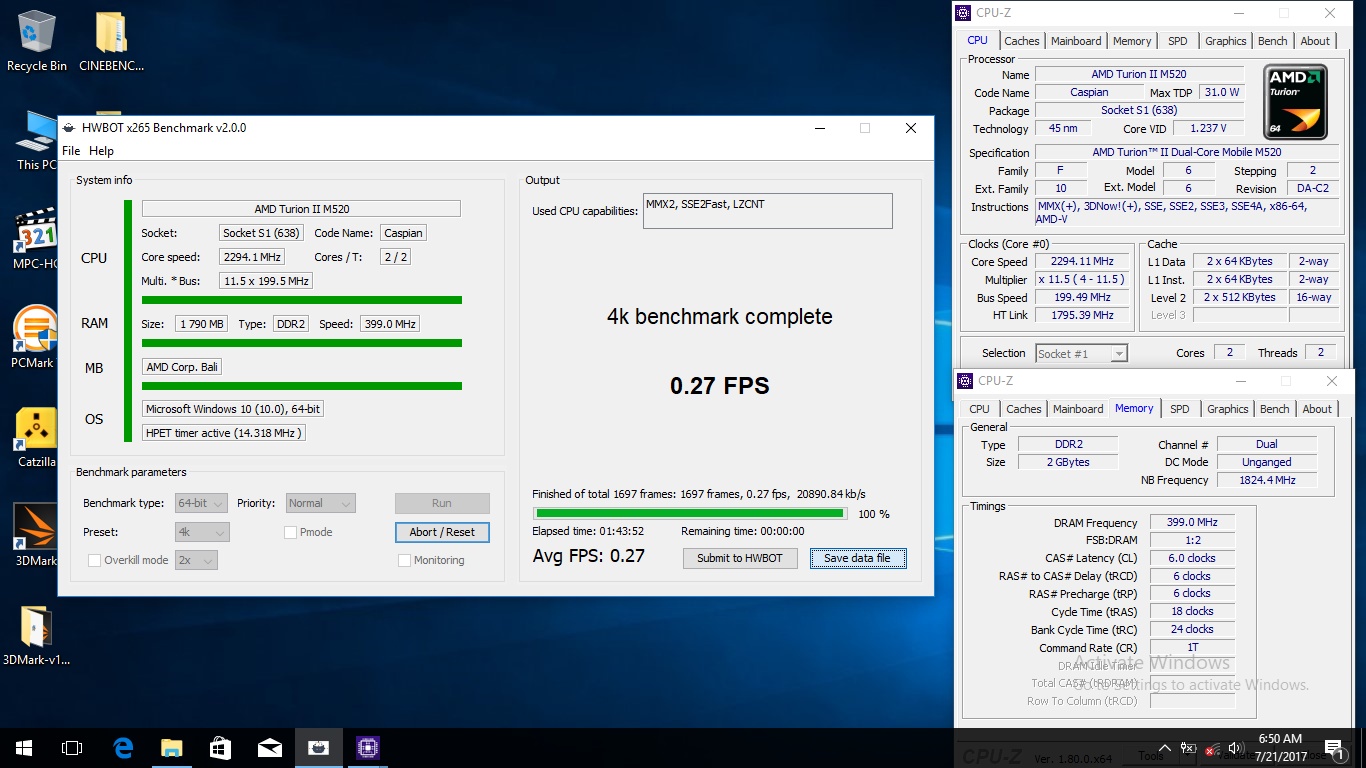Click the greyed-out Run button
The height and width of the screenshot is (768, 1366).
point(442,503)
